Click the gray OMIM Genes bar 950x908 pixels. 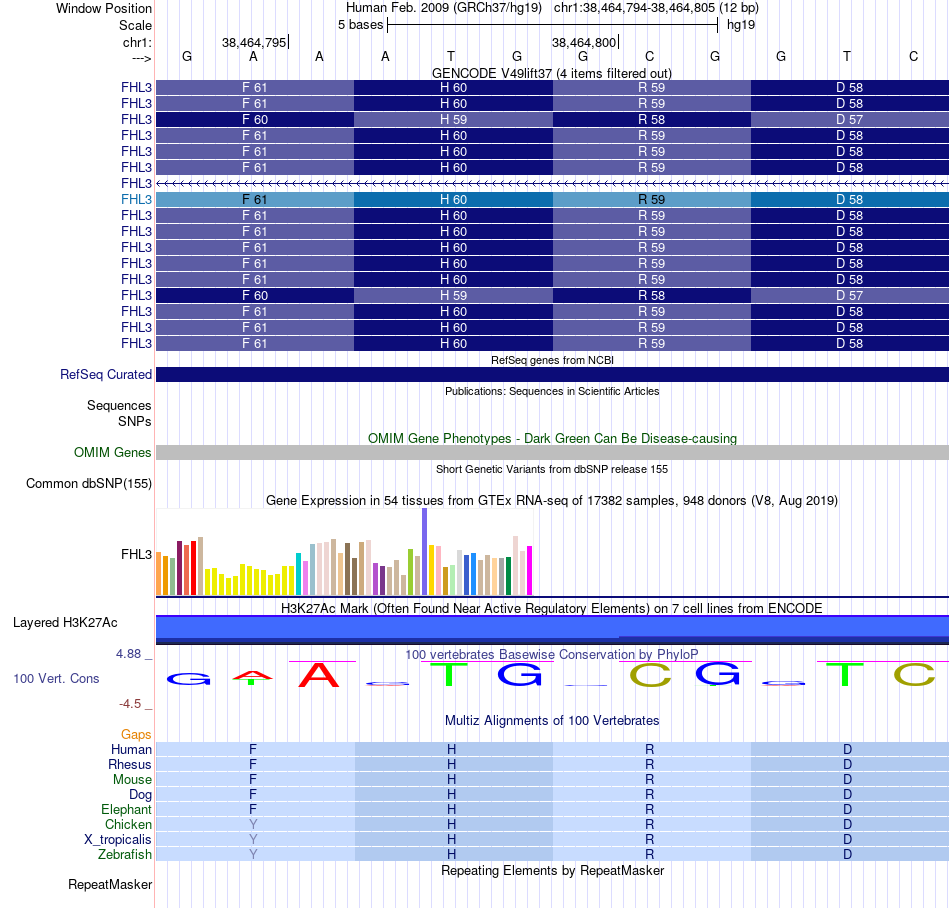click(x=552, y=452)
